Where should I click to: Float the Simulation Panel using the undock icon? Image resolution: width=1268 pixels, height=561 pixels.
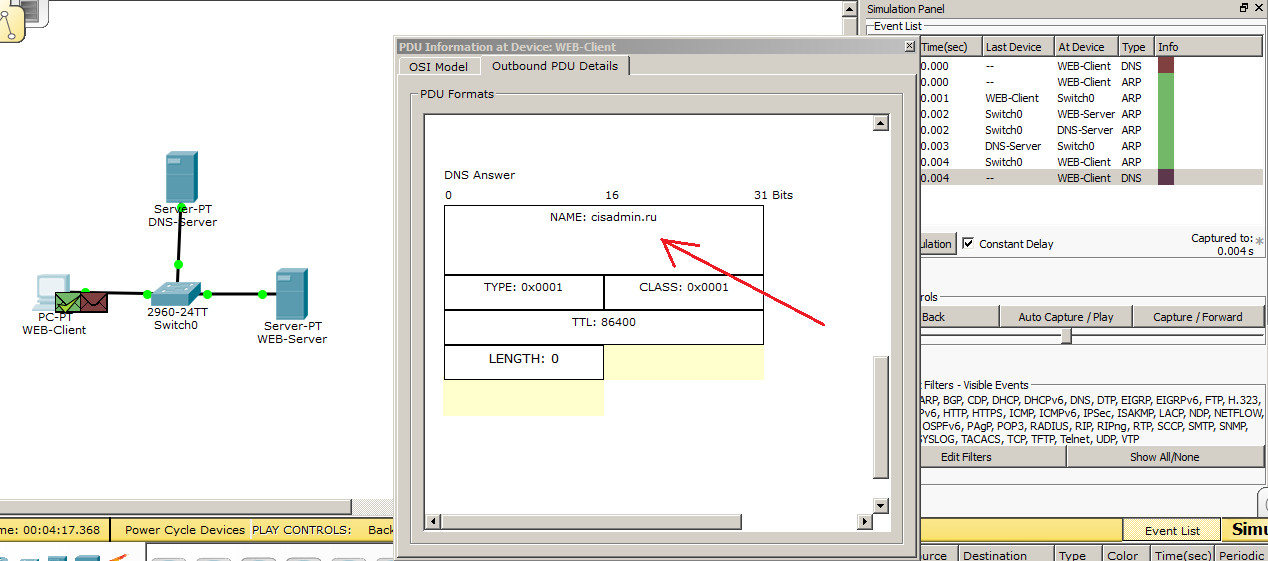(x=1244, y=8)
